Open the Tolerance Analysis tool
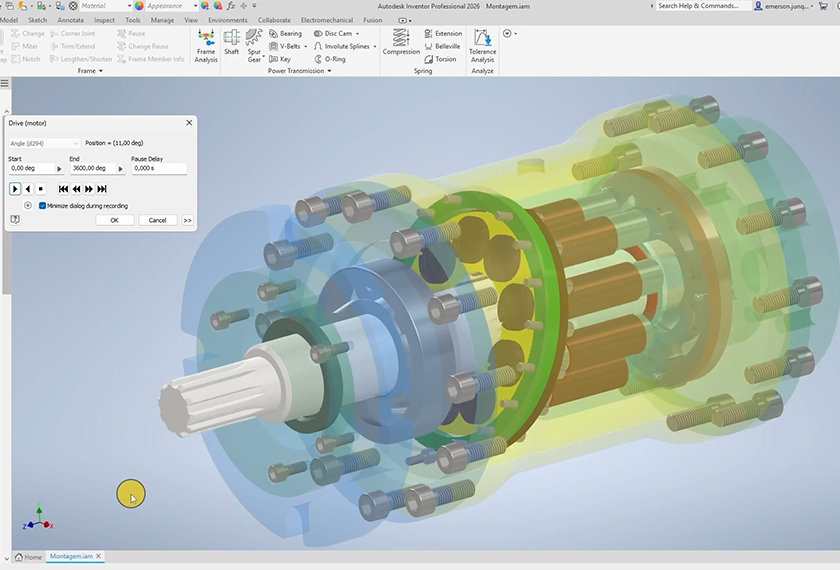 pos(483,46)
